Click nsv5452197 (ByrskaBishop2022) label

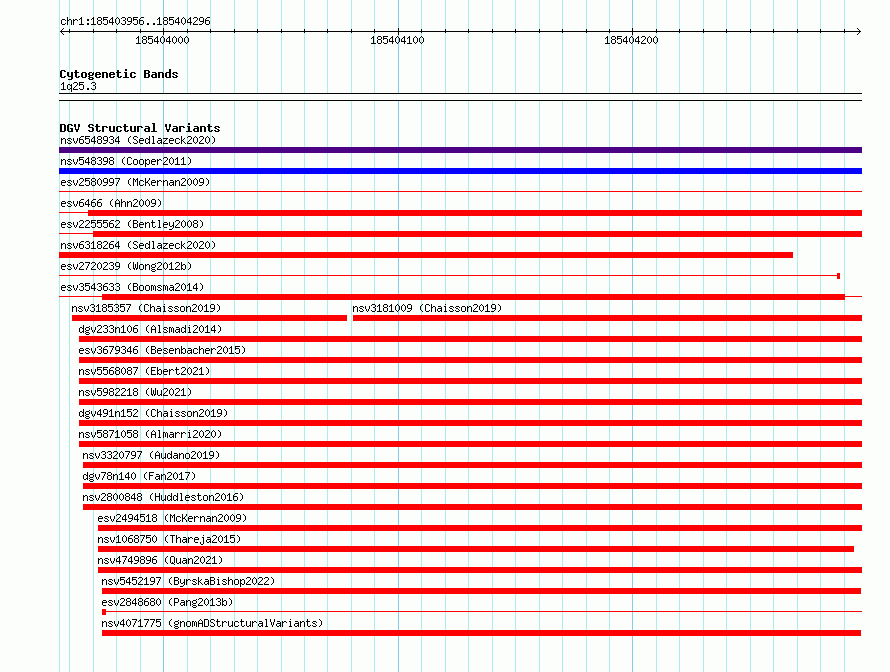point(188,581)
